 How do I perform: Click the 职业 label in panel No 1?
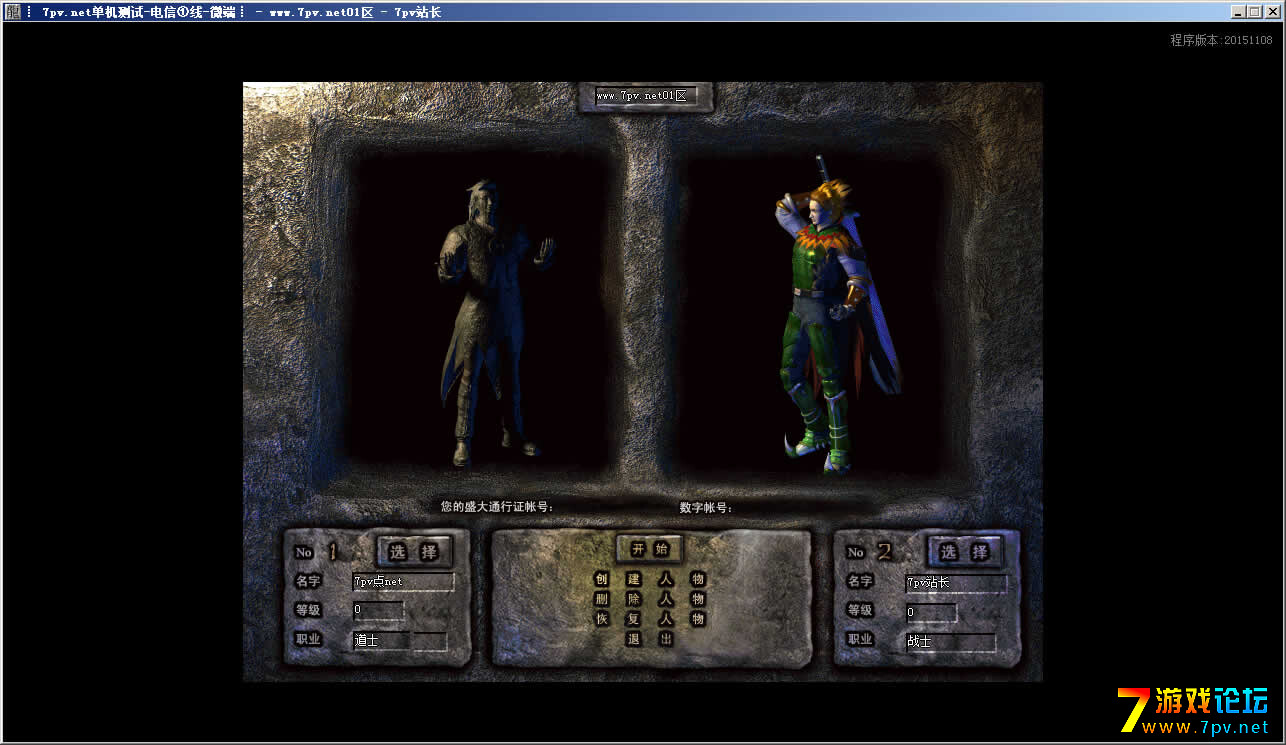pos(307,639)
